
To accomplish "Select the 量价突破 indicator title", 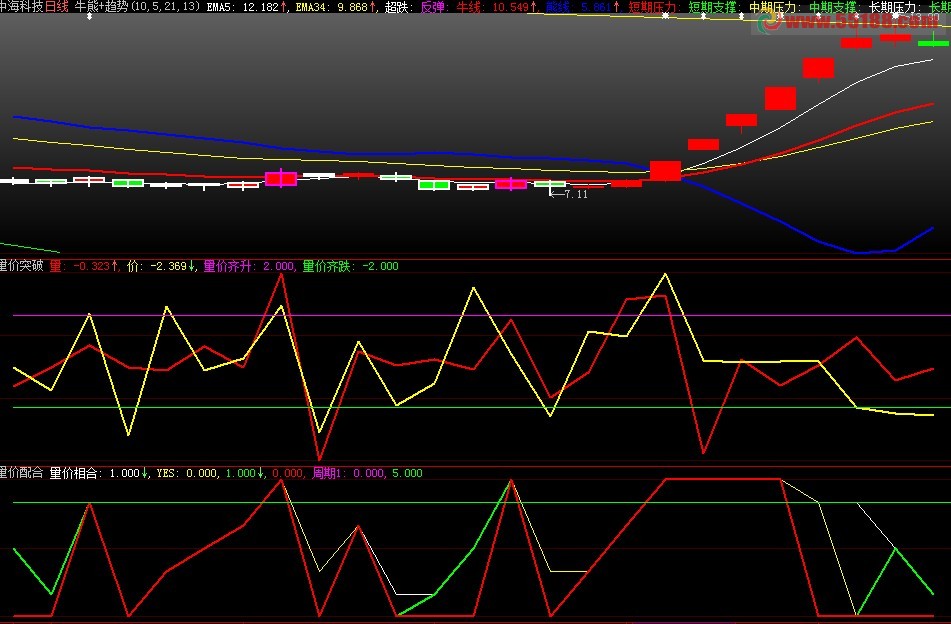I will click(20, 266).
